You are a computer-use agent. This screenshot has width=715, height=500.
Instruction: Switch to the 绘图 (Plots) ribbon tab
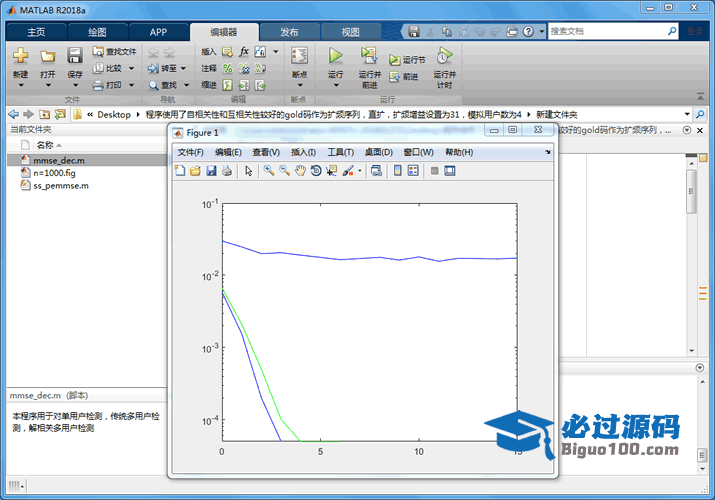[x=97, y=32]
